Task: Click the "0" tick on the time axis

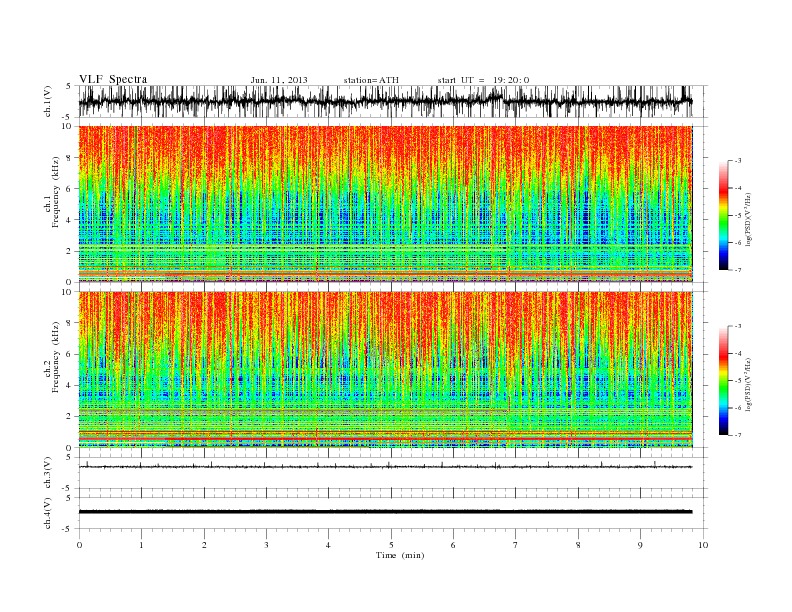Action: click(x=79, y=545)
